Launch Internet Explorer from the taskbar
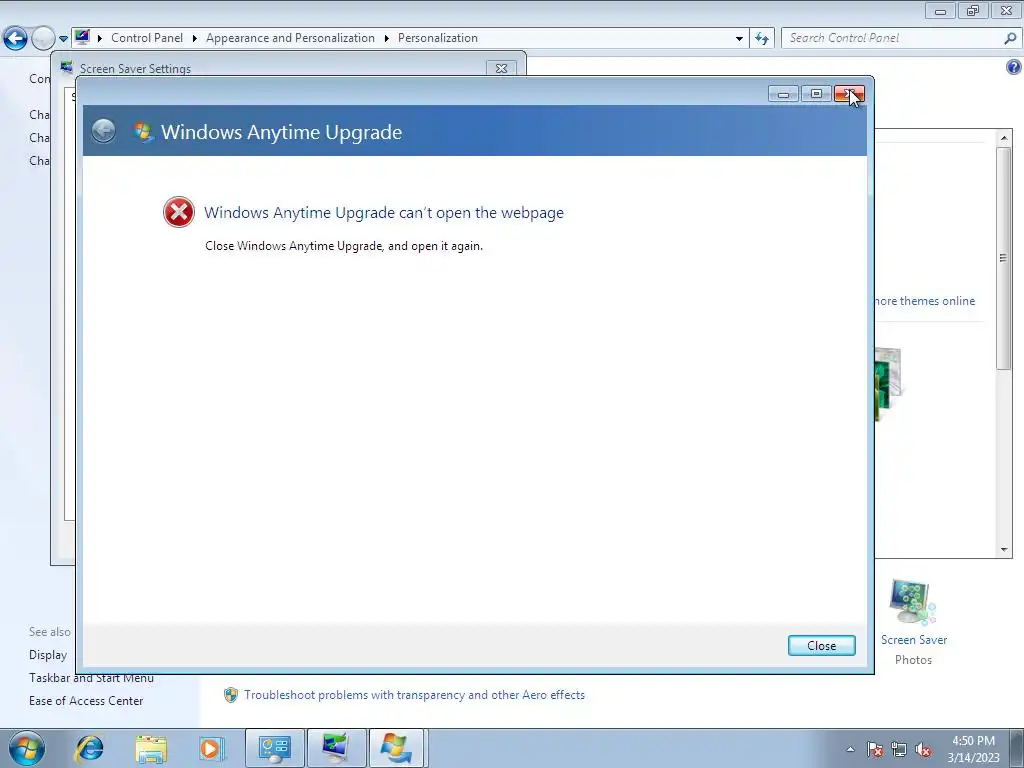 point(89,748)
